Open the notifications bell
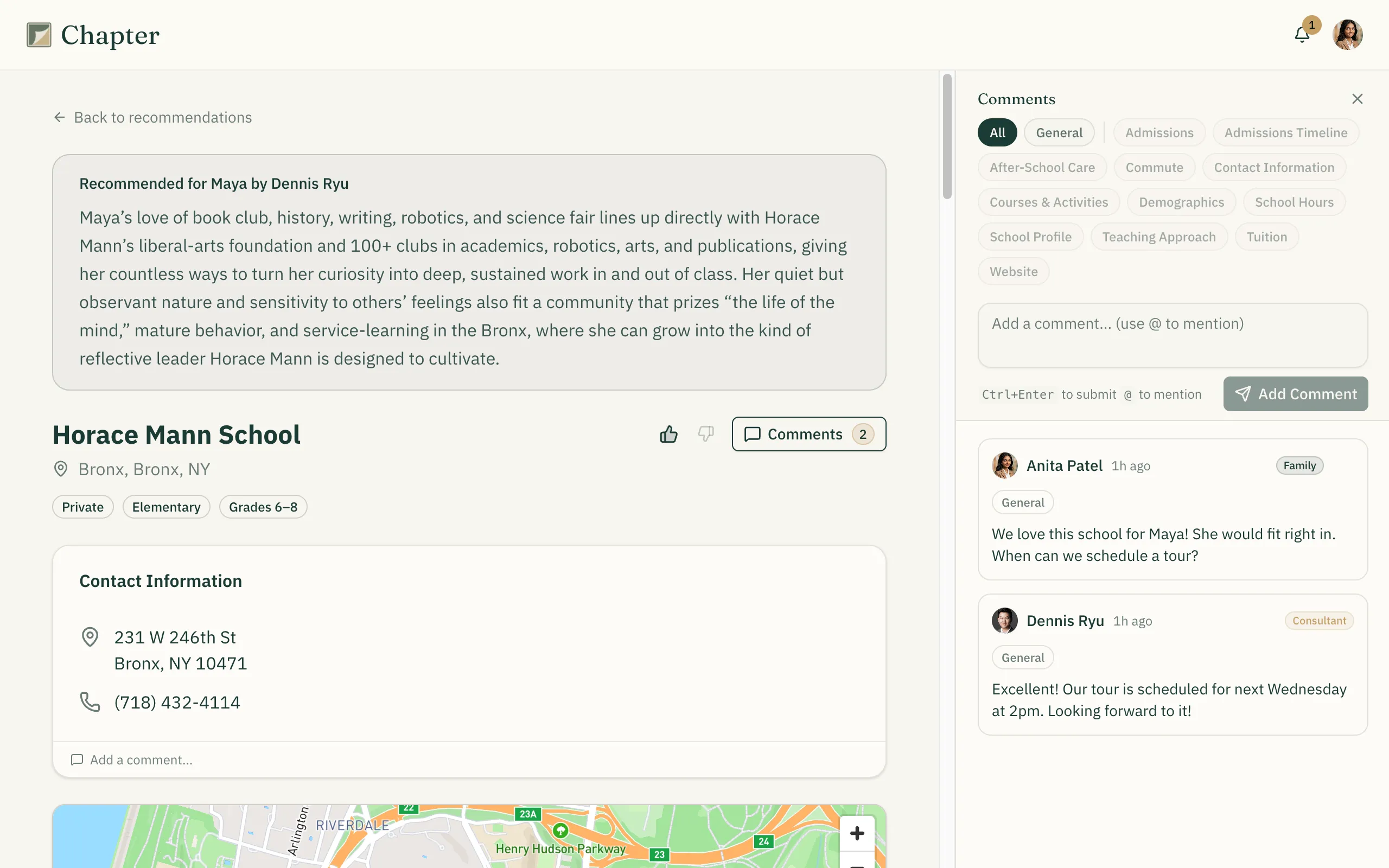Viewport: 1389px width, 868px height. point(1302,35)
